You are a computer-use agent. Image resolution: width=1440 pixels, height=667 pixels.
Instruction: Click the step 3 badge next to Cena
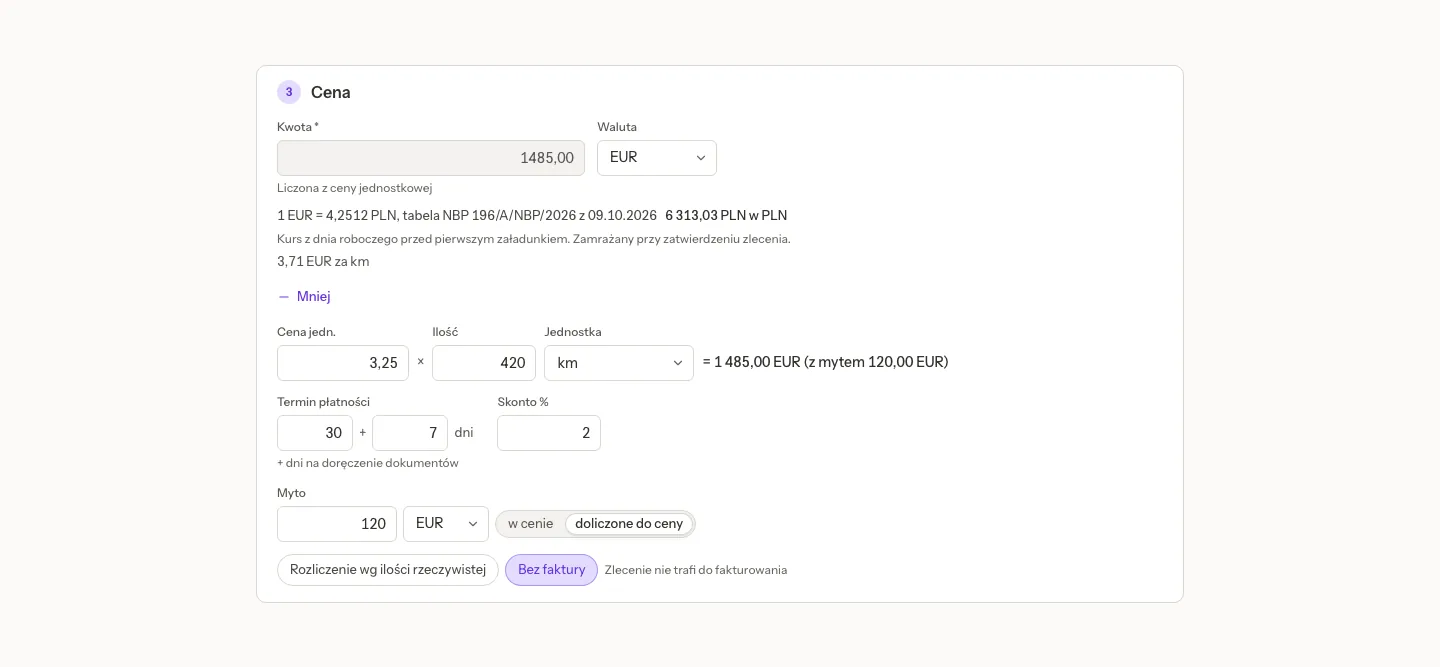coord(289,92)
